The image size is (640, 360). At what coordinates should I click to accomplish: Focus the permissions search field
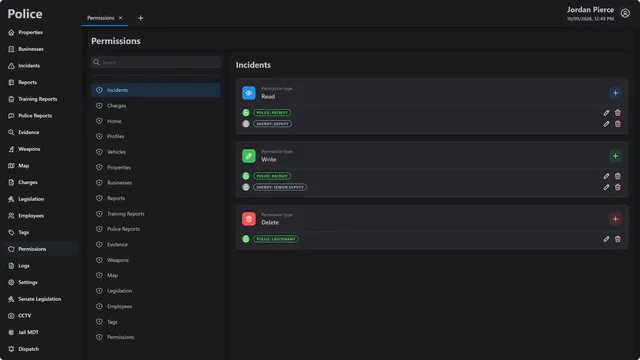(156, 62)
